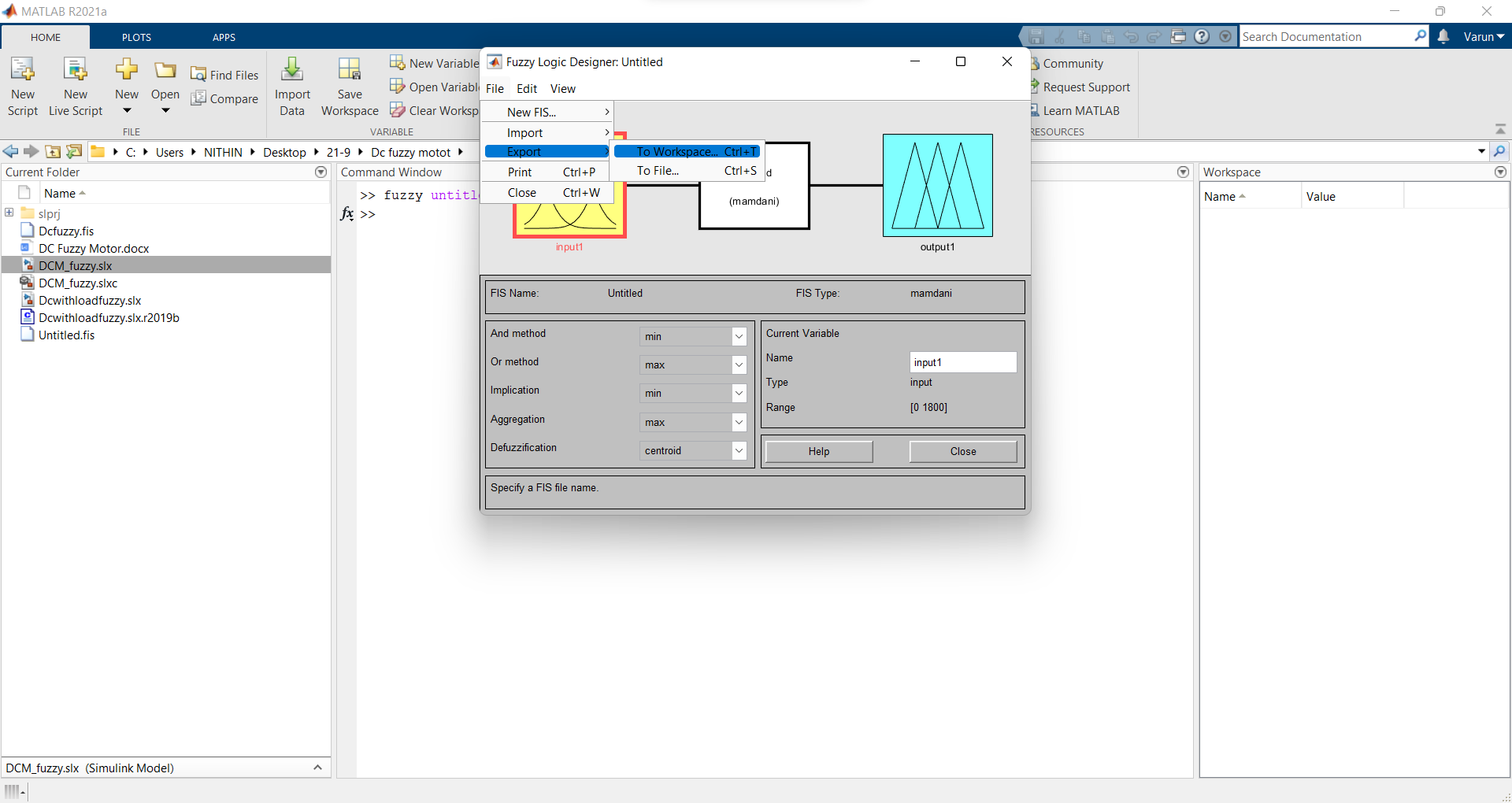
Task: Click the notification bell icon
Action: [1443, 36]
